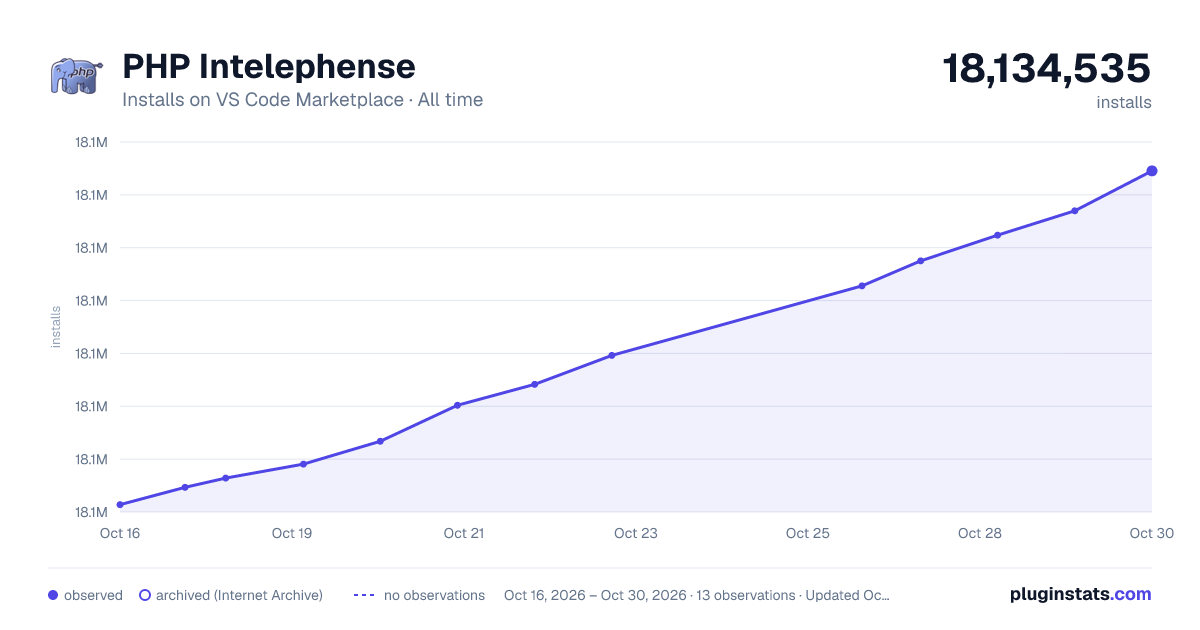
Task: Click the Oct 19 axis label
Action: 292,533
